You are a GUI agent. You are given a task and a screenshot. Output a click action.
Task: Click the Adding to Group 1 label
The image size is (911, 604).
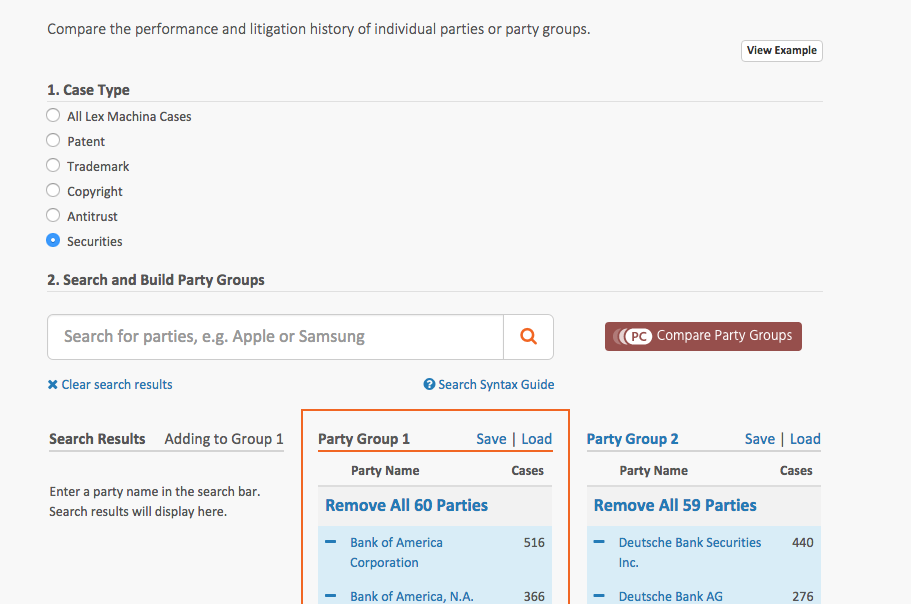click(x=224, y=439)
